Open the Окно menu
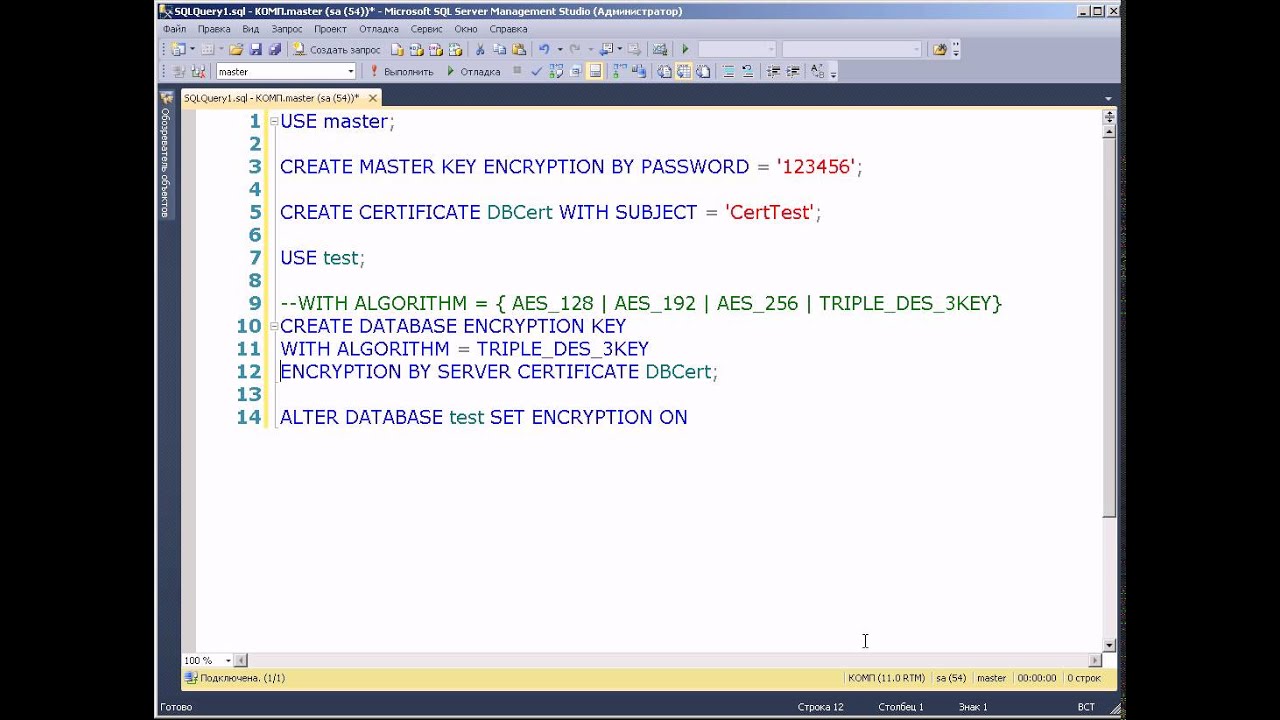This screenshot has height=720, width=1280. pyautogui.click(x=466, y=29)
